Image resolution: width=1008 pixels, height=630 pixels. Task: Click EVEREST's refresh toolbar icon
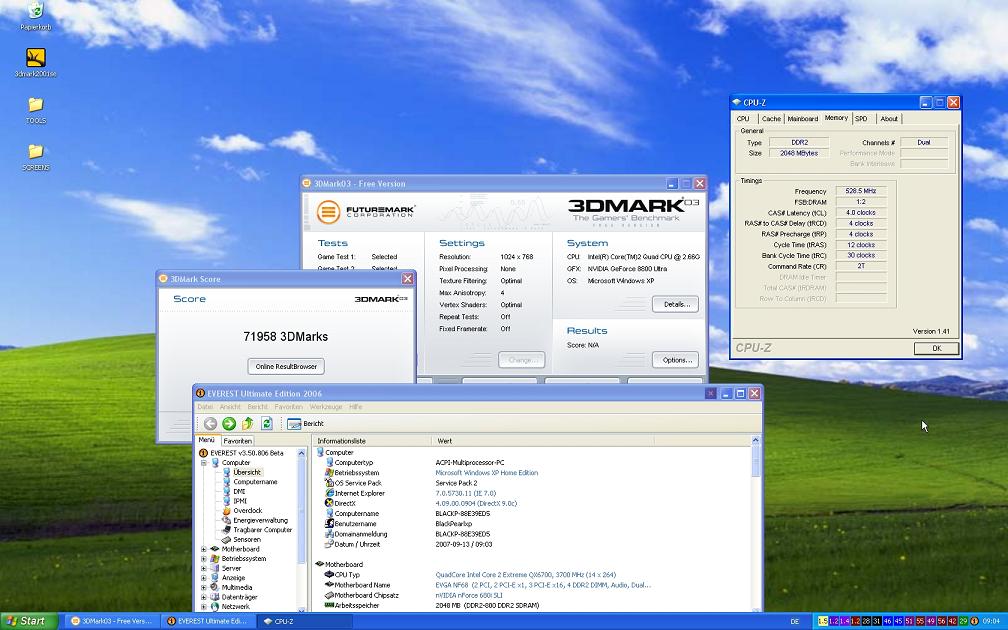pyautogui.click(x=267, y=424)
